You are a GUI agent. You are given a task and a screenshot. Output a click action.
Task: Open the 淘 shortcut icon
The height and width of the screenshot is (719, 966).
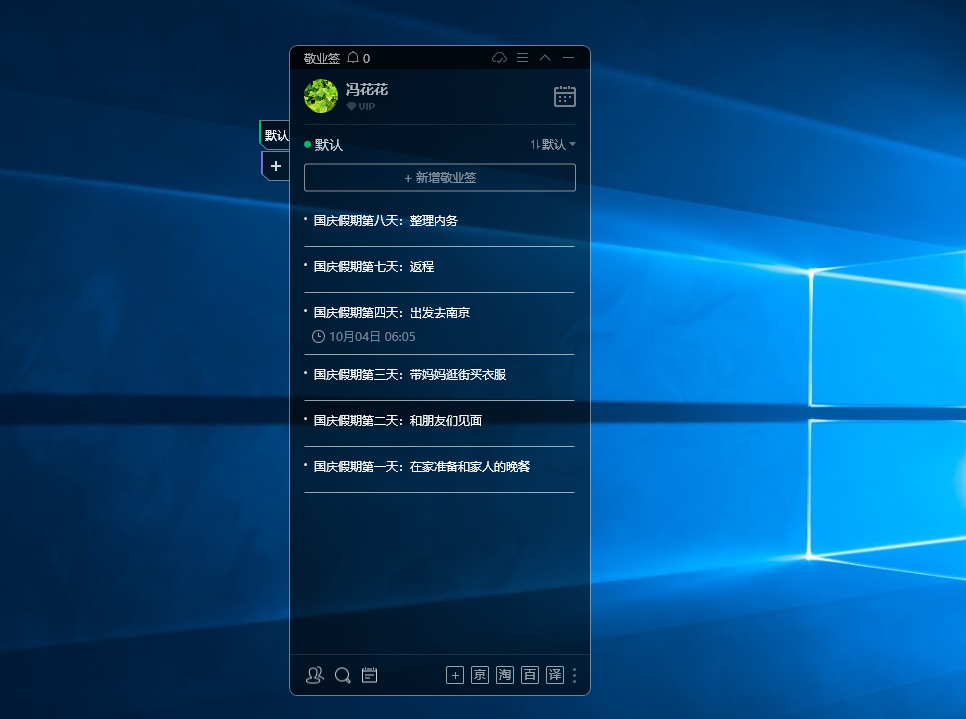pyautogui.click(x=505, y=675)
